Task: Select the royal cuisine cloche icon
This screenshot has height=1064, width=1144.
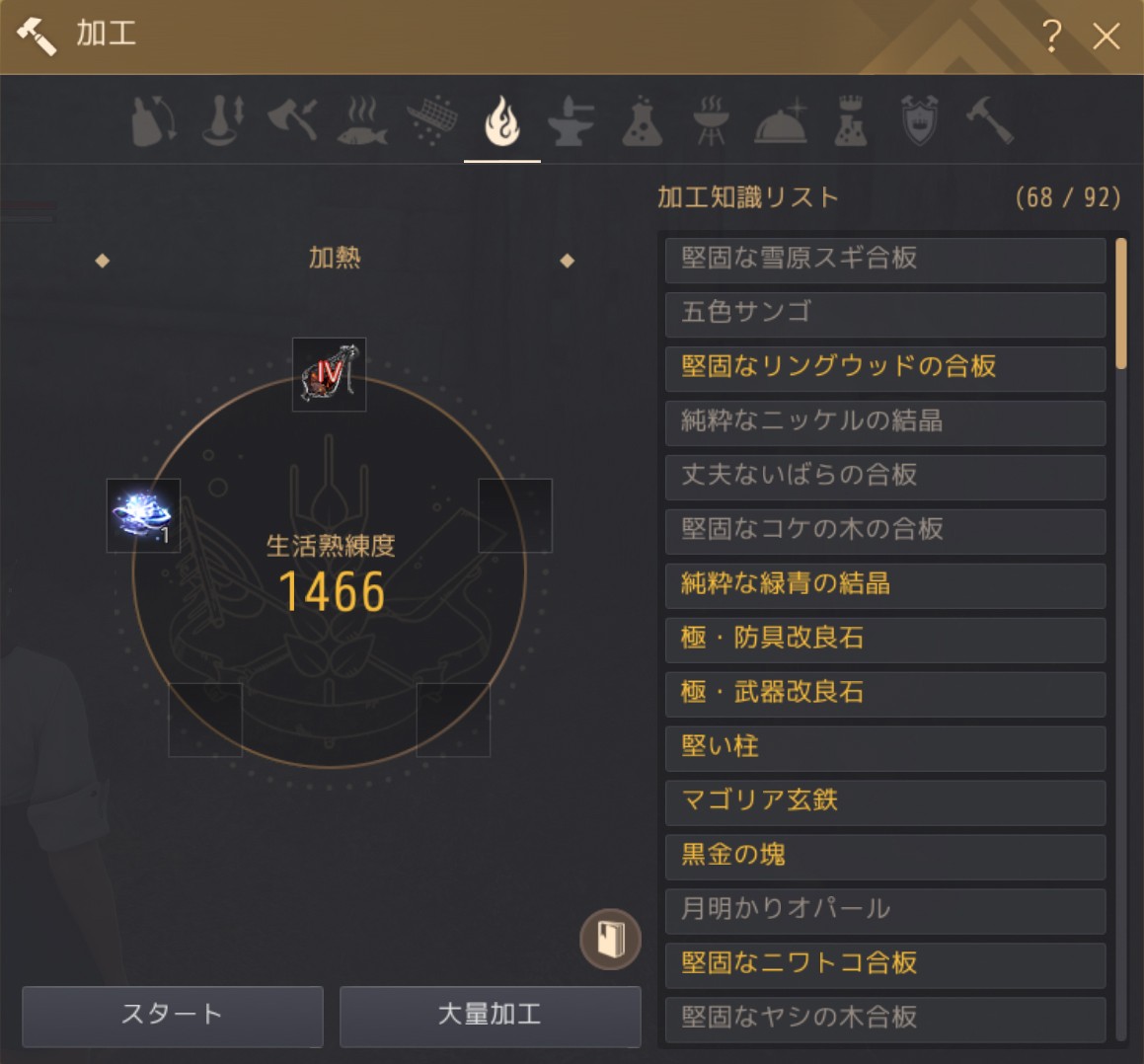Action: 781,120
